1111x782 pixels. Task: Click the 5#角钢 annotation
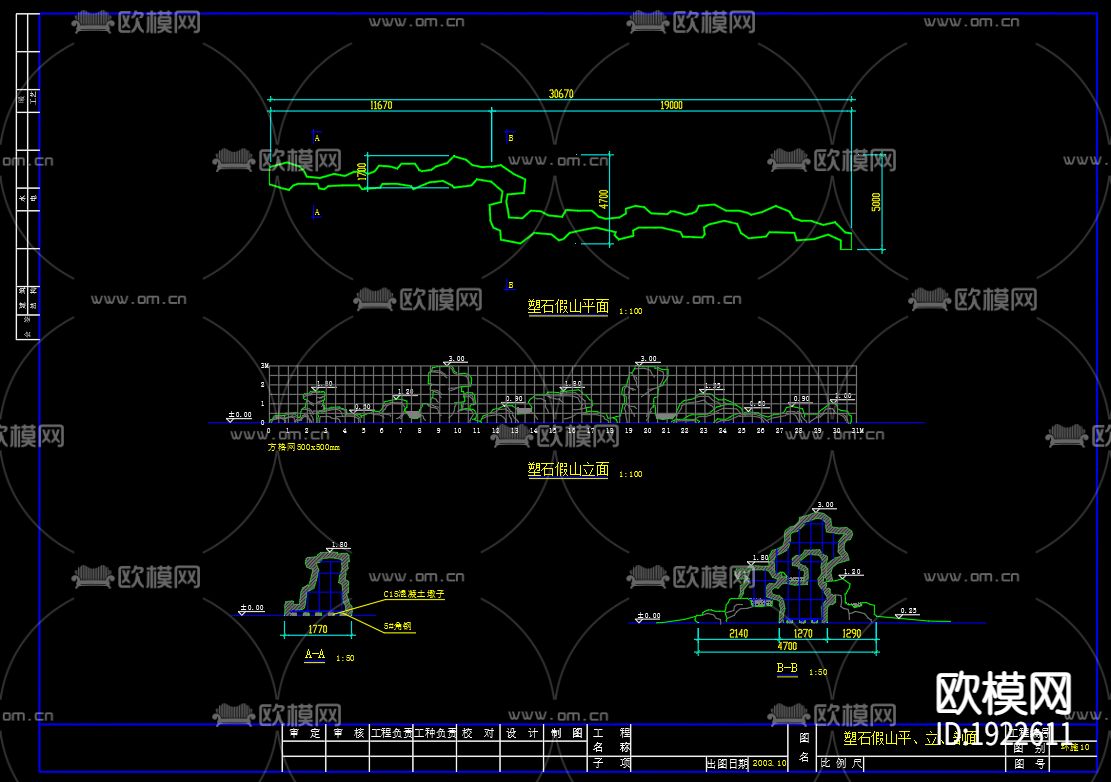click(x=397, y=627)
